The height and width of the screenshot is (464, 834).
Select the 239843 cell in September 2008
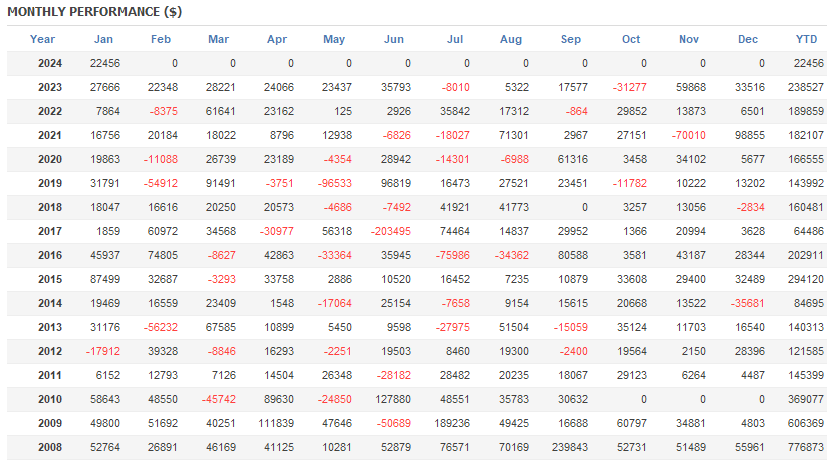click(x=567, y=447)
